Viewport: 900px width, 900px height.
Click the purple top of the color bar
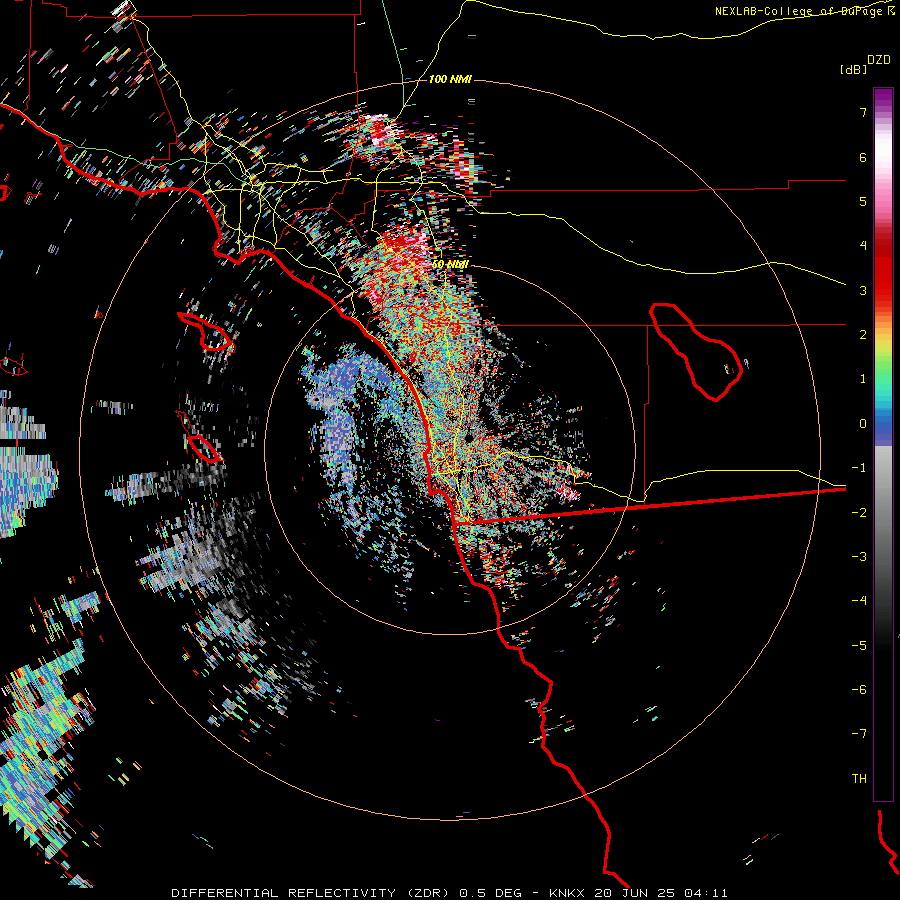[883, 98]
